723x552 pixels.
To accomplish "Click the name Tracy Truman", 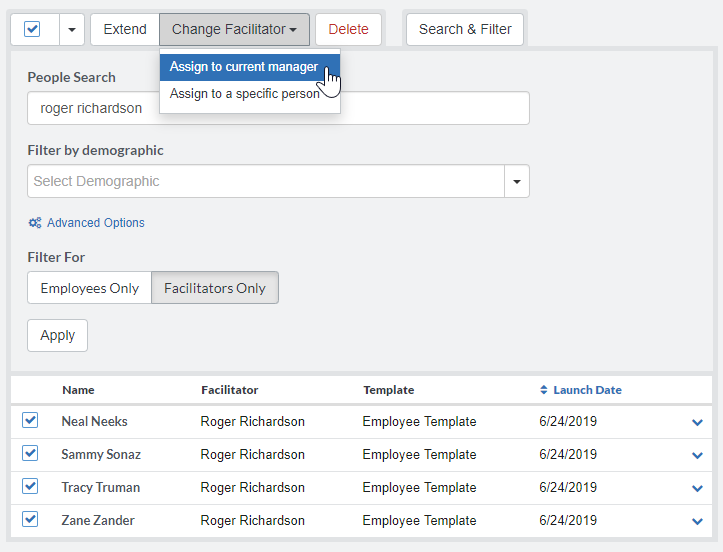I will point(101,487).
